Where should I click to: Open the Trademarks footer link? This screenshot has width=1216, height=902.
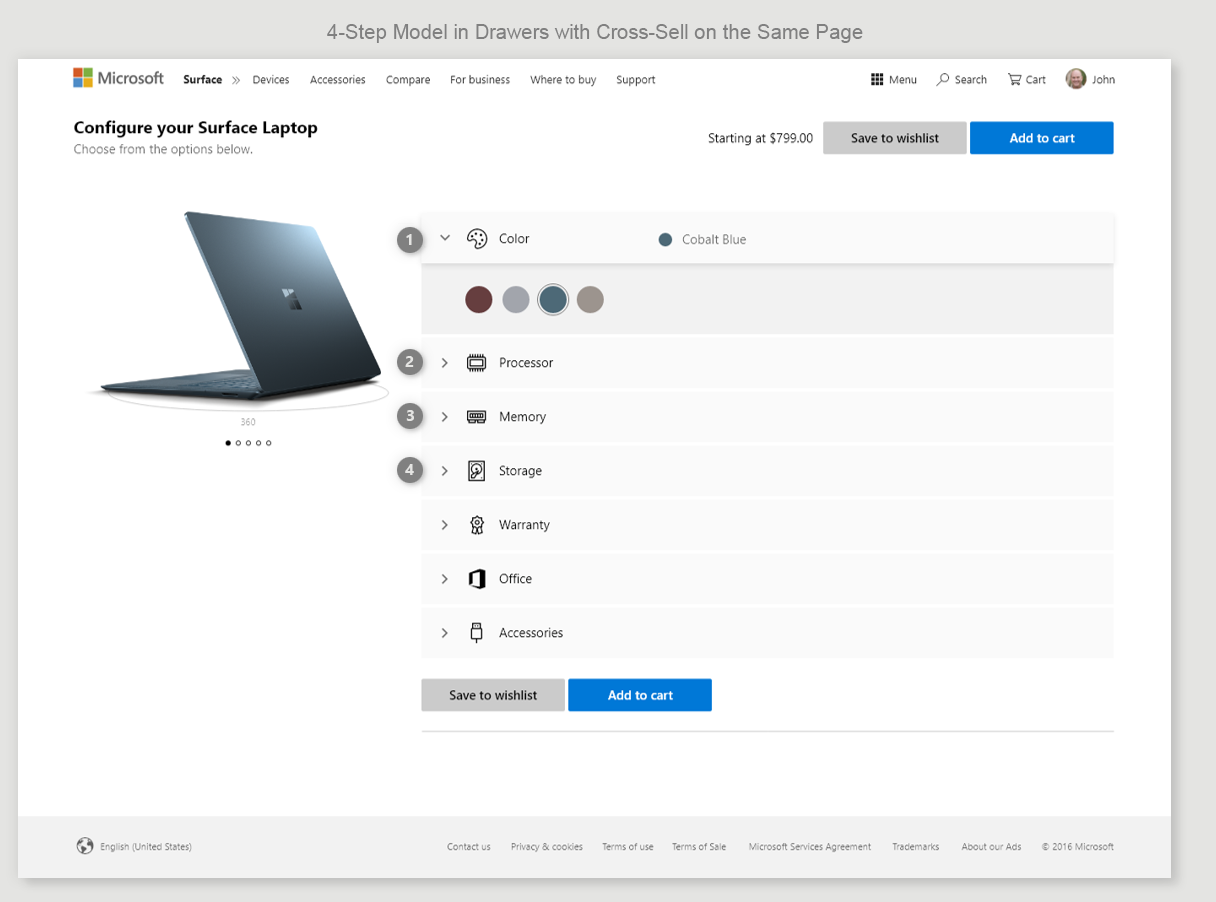[916, 847]
